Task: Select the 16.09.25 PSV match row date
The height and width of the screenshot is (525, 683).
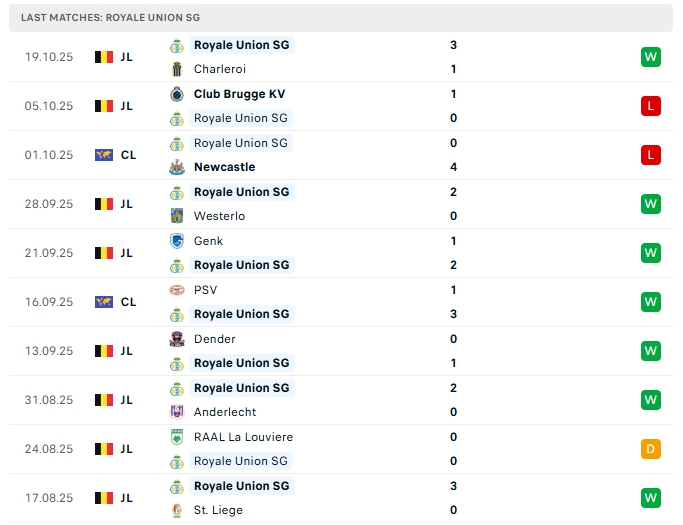Action: 49,302
